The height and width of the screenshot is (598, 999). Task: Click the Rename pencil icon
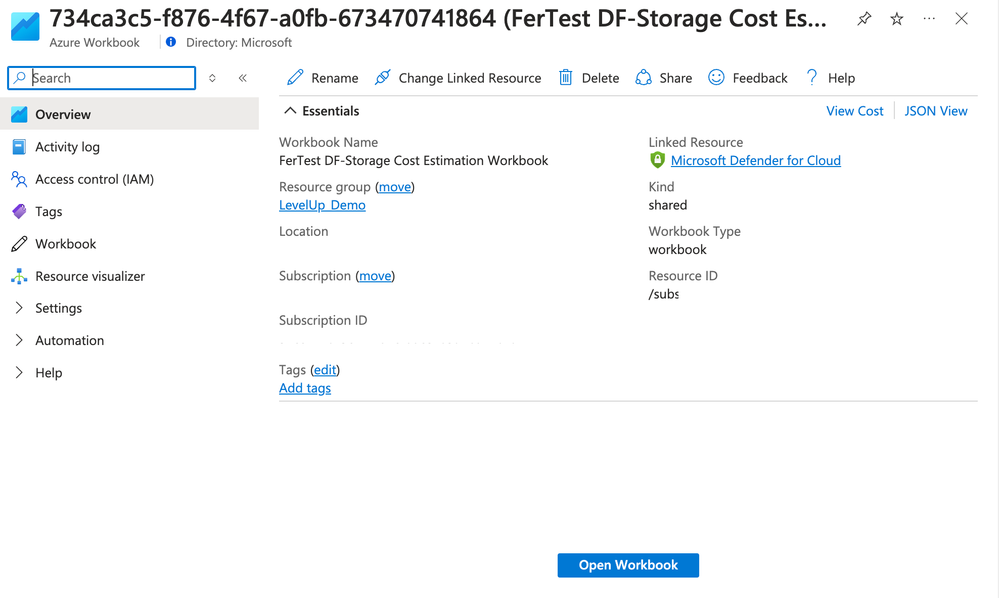pyautogui.click(x=295, y=78)
